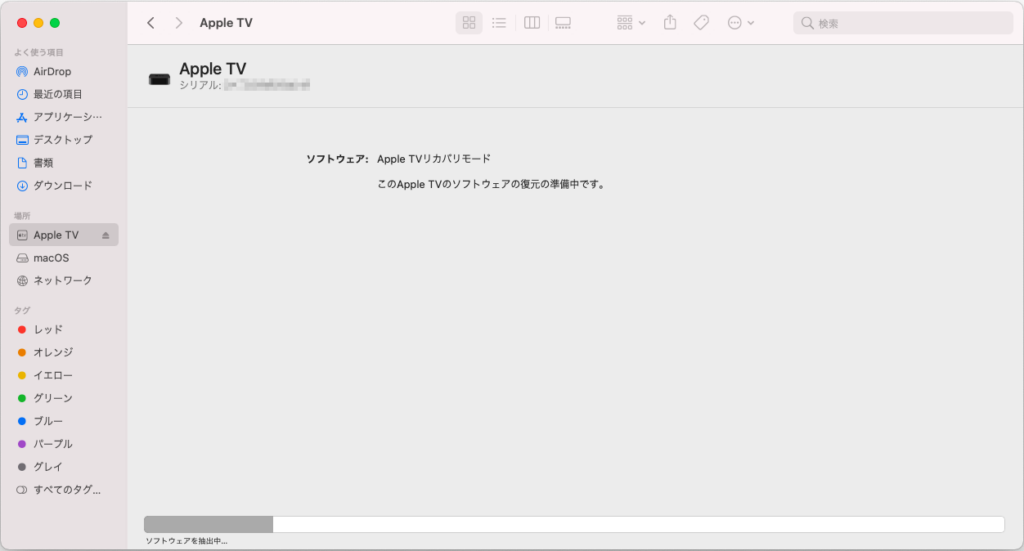Image resolution: width=1024 pixels, height=551 pixels.
Task: Select 最近の項目 in the sidebar
Action: coord(57,94)
